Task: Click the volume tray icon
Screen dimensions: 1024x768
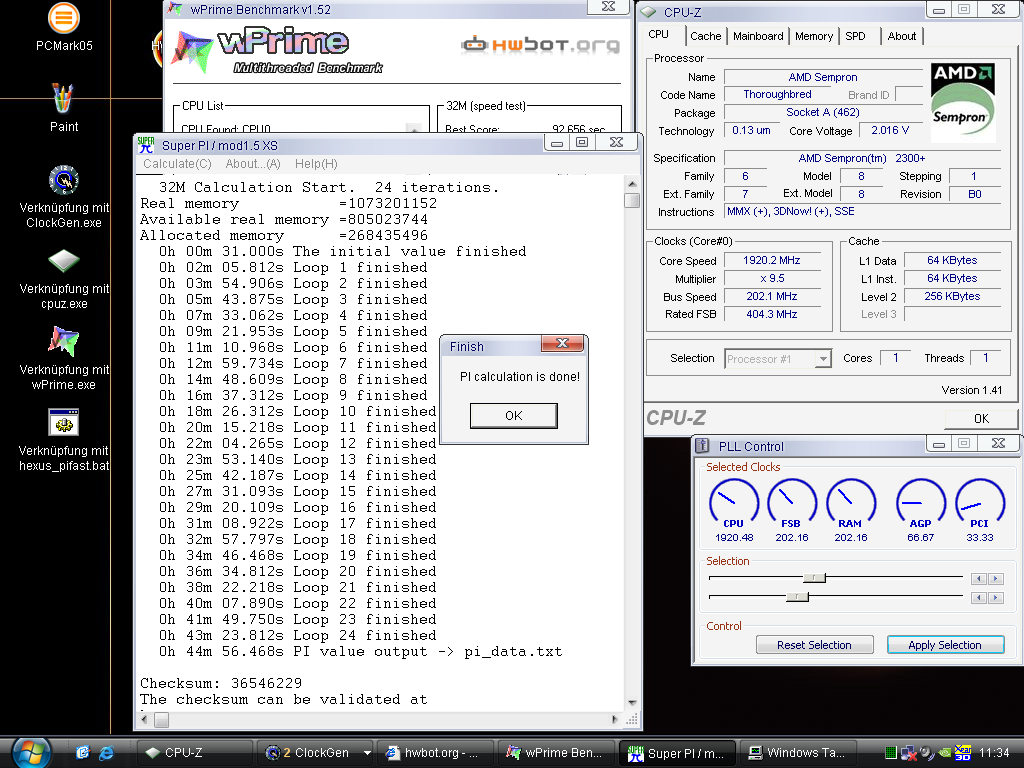Action: [x=927, y=753]
